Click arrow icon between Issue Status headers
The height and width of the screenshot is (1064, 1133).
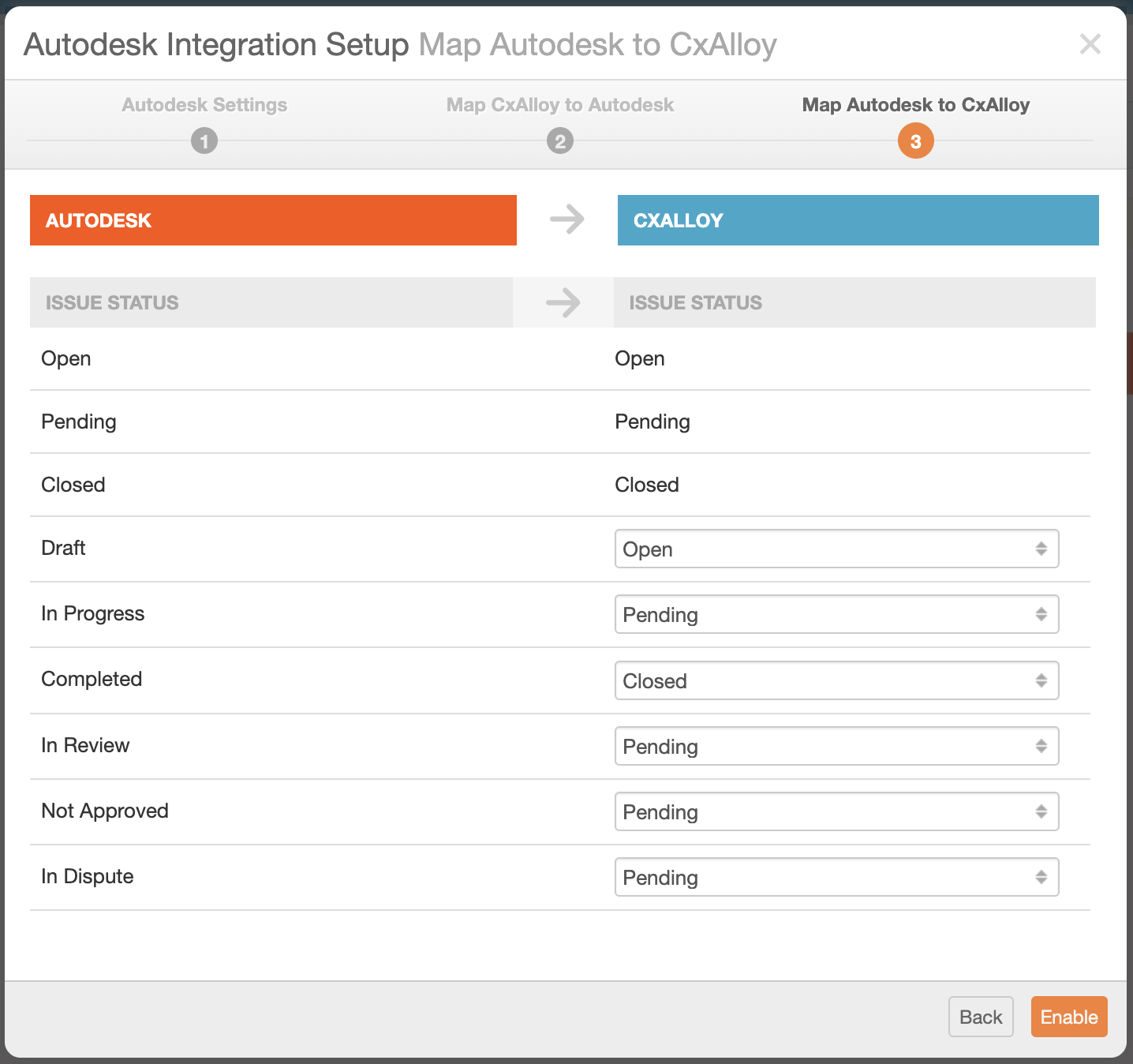point(563,302)
